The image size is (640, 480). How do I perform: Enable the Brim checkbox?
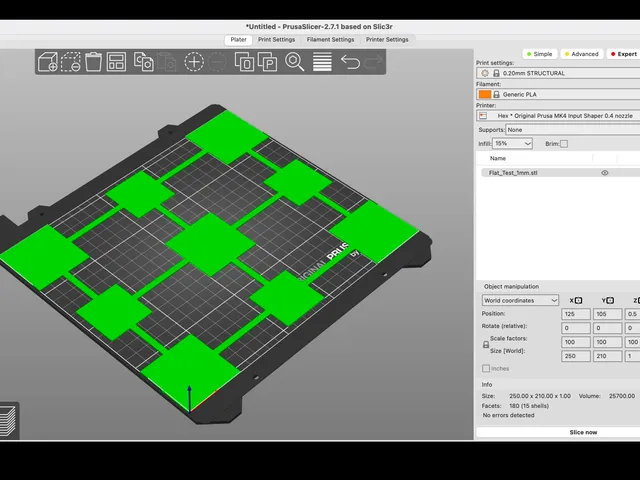[x=564, y=144]
